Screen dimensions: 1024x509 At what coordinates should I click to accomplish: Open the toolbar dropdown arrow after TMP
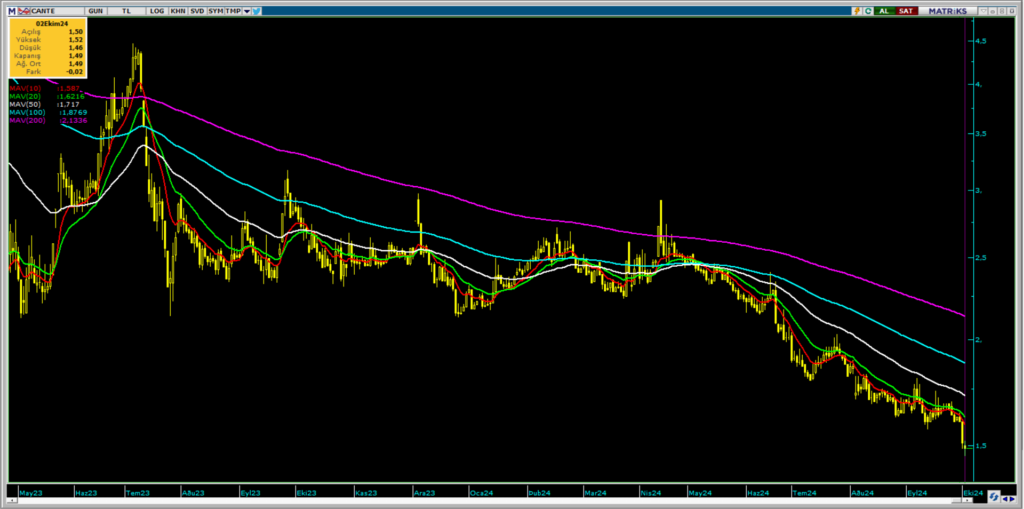[x=246, y=10]
